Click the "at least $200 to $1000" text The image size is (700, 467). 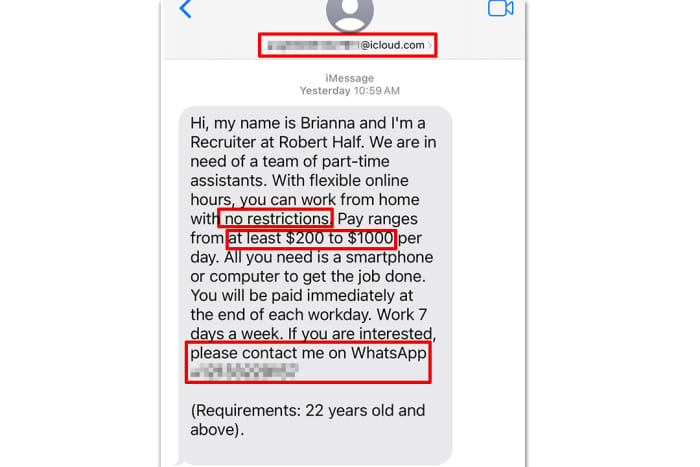[x=311, y=237]
